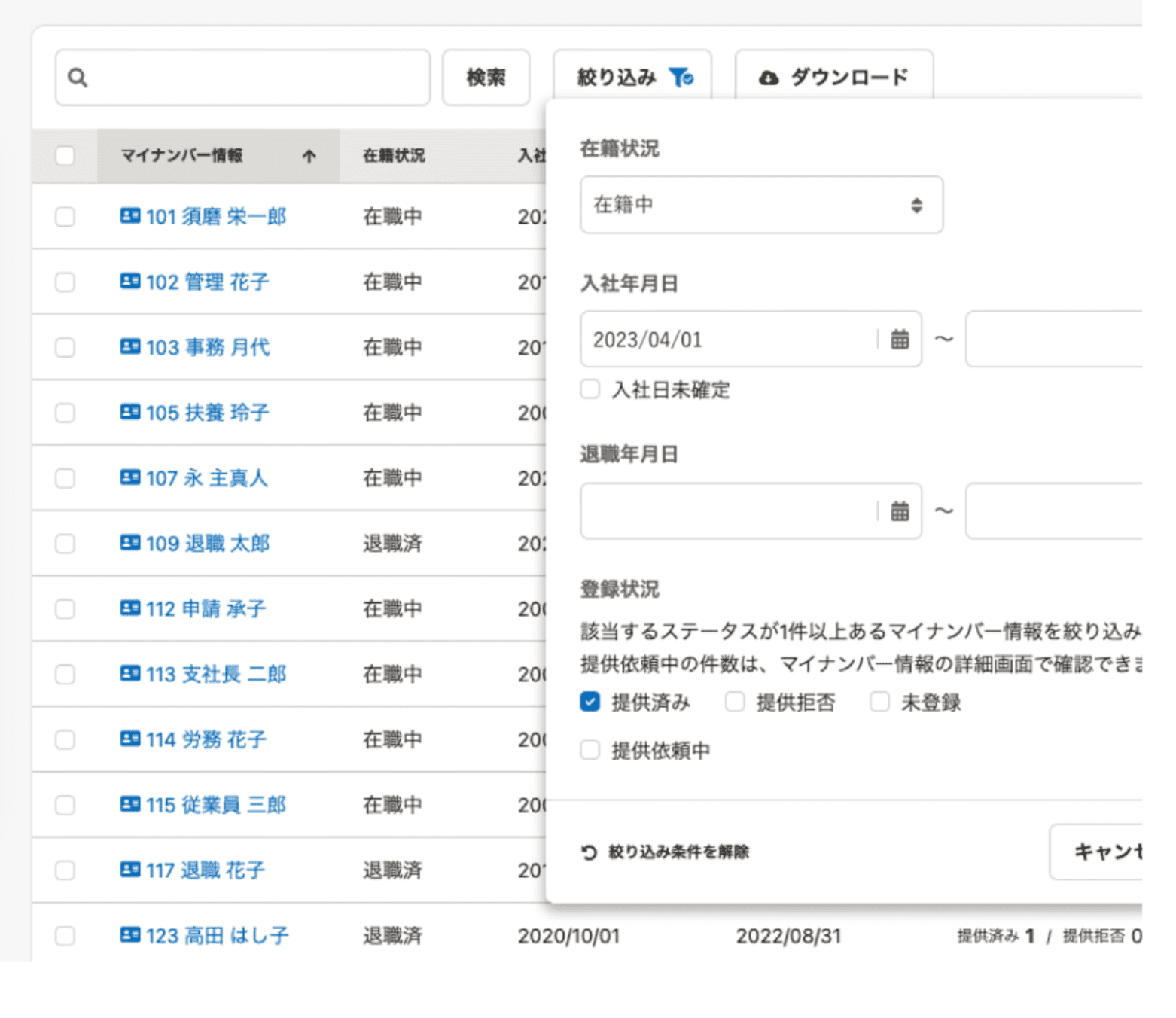Select all rows with the header checkbox

(65, 156)
